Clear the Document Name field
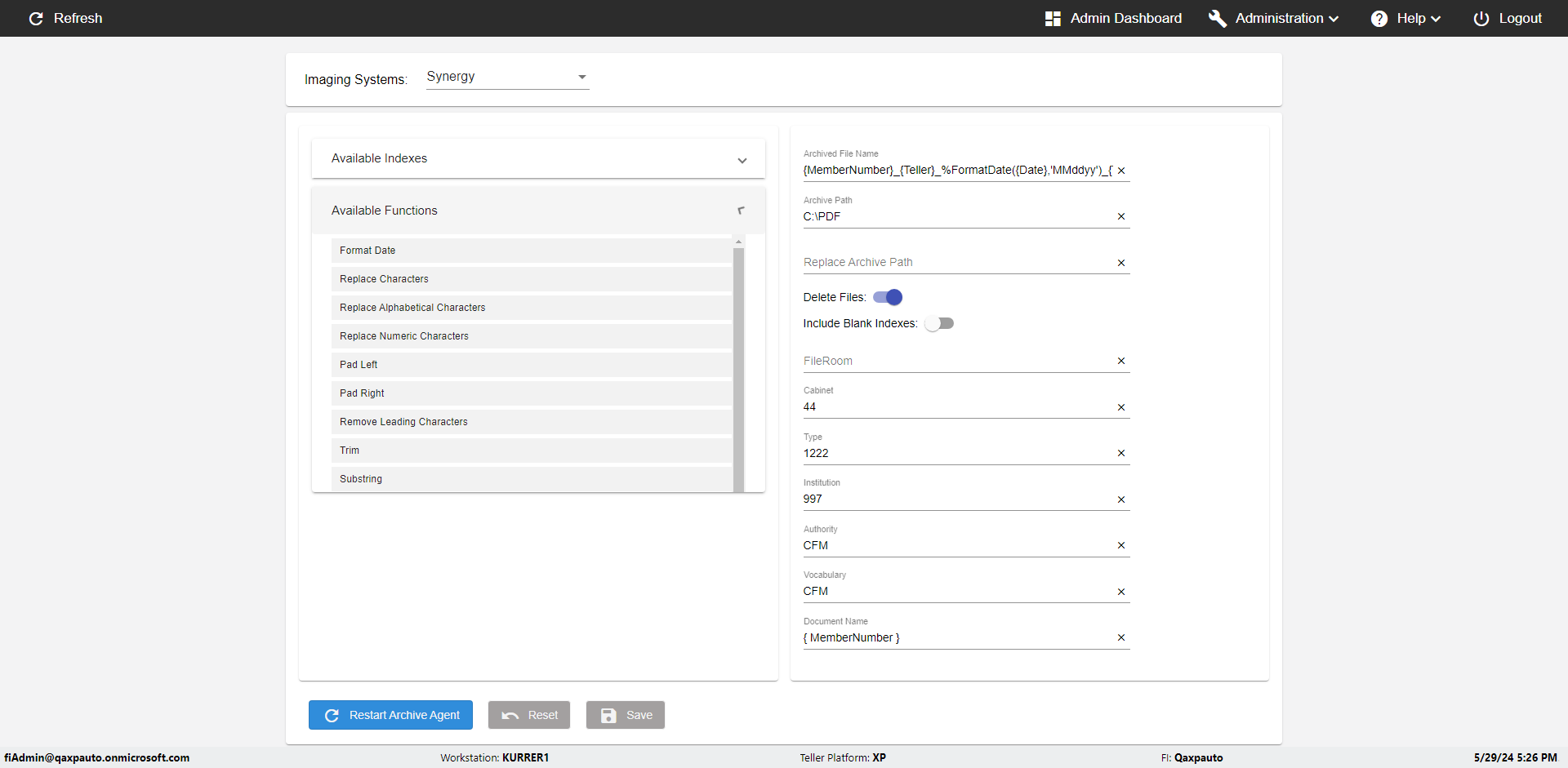The image size is (1568, 768). coord(1121,637)
